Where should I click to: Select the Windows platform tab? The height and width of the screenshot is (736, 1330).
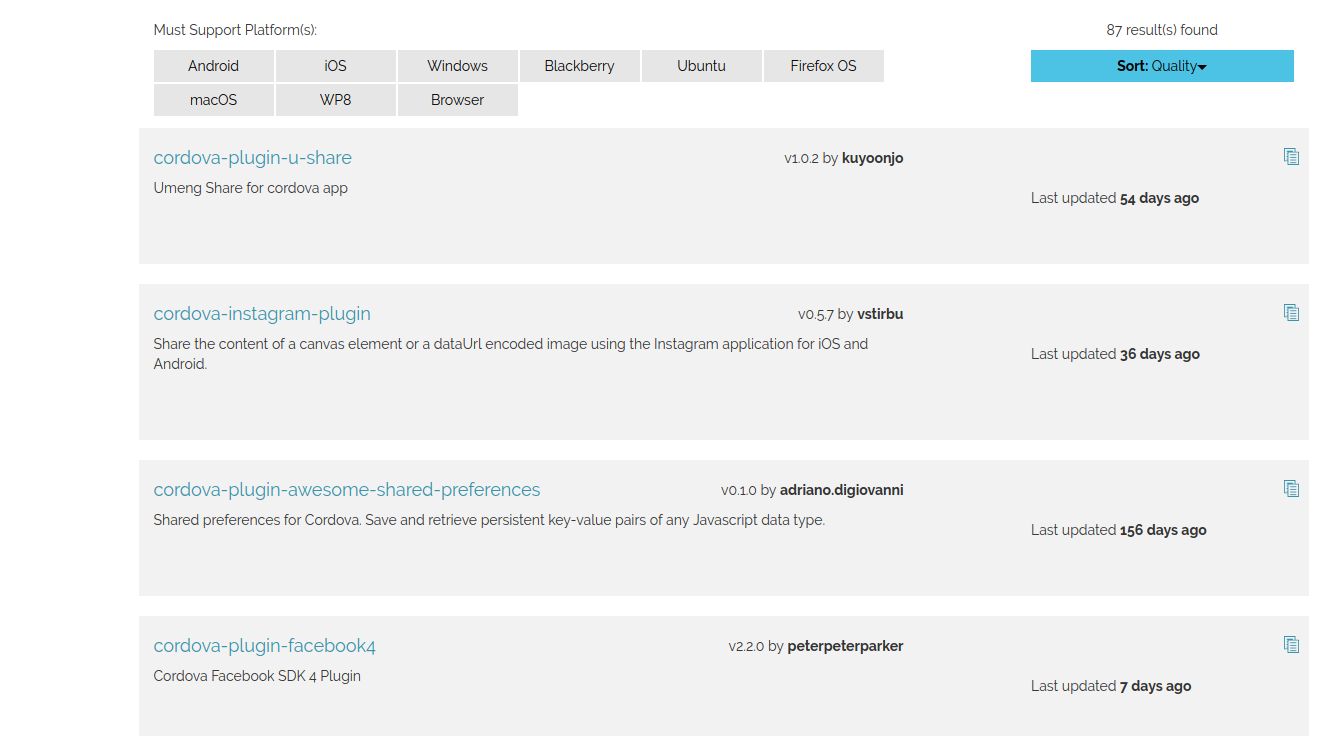pos(457,65)
